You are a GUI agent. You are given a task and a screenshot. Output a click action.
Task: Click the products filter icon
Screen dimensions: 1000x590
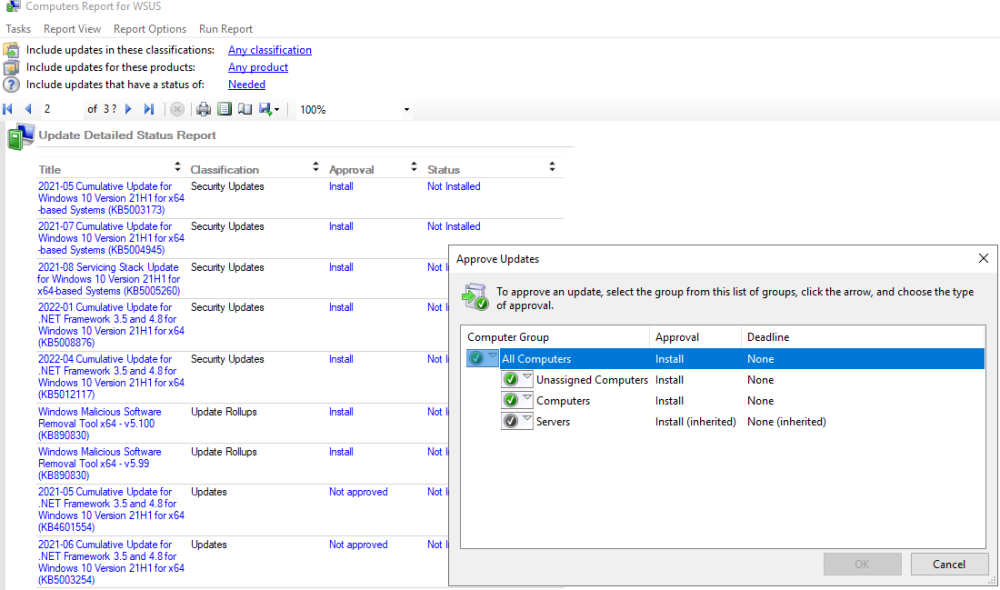pyautogui.click(x=11, y=67)
